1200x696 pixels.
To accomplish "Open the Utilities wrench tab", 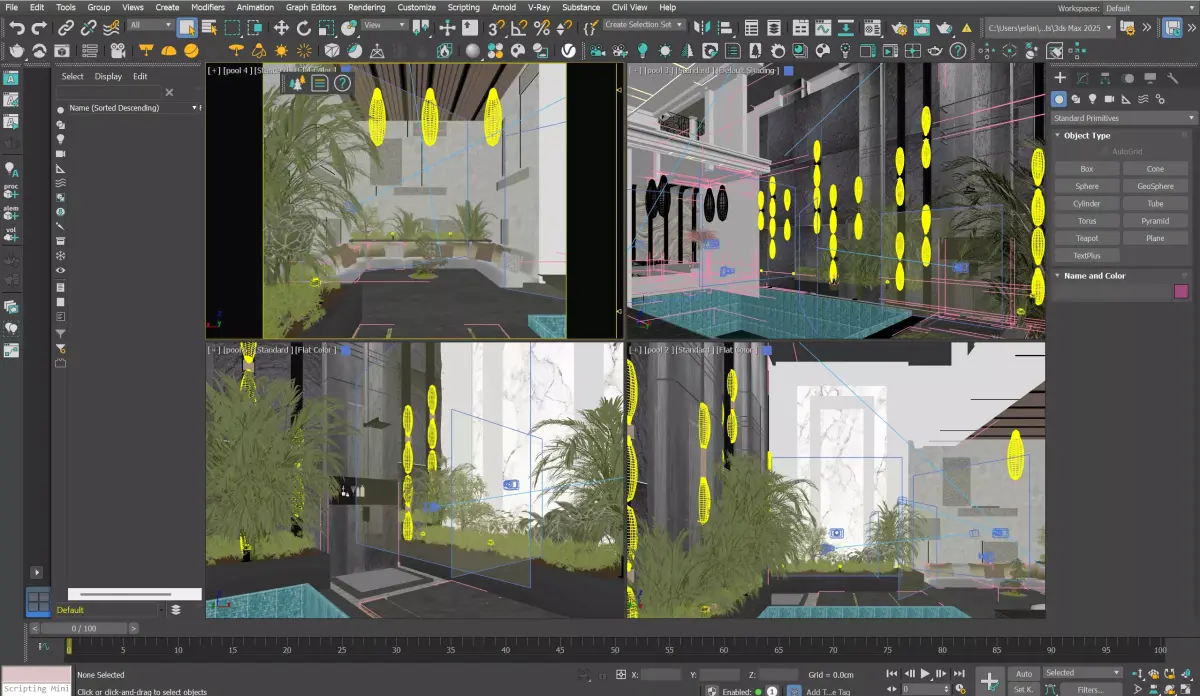I will (x=1173, y=78).
